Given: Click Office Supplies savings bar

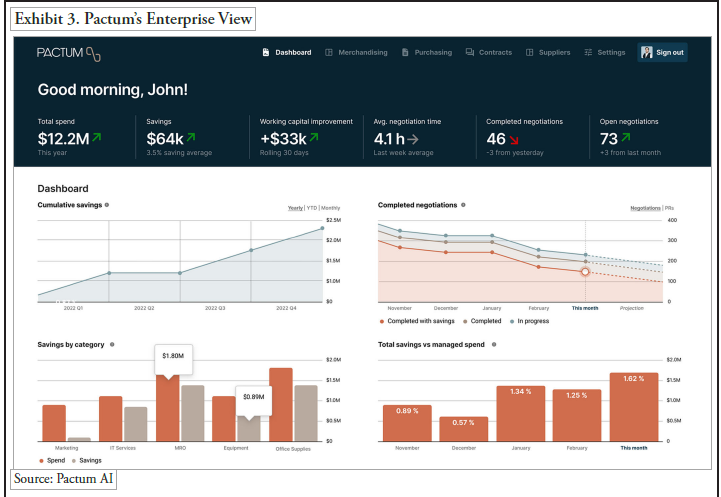Looking at the screenshot, I should (x=306, y=414).
